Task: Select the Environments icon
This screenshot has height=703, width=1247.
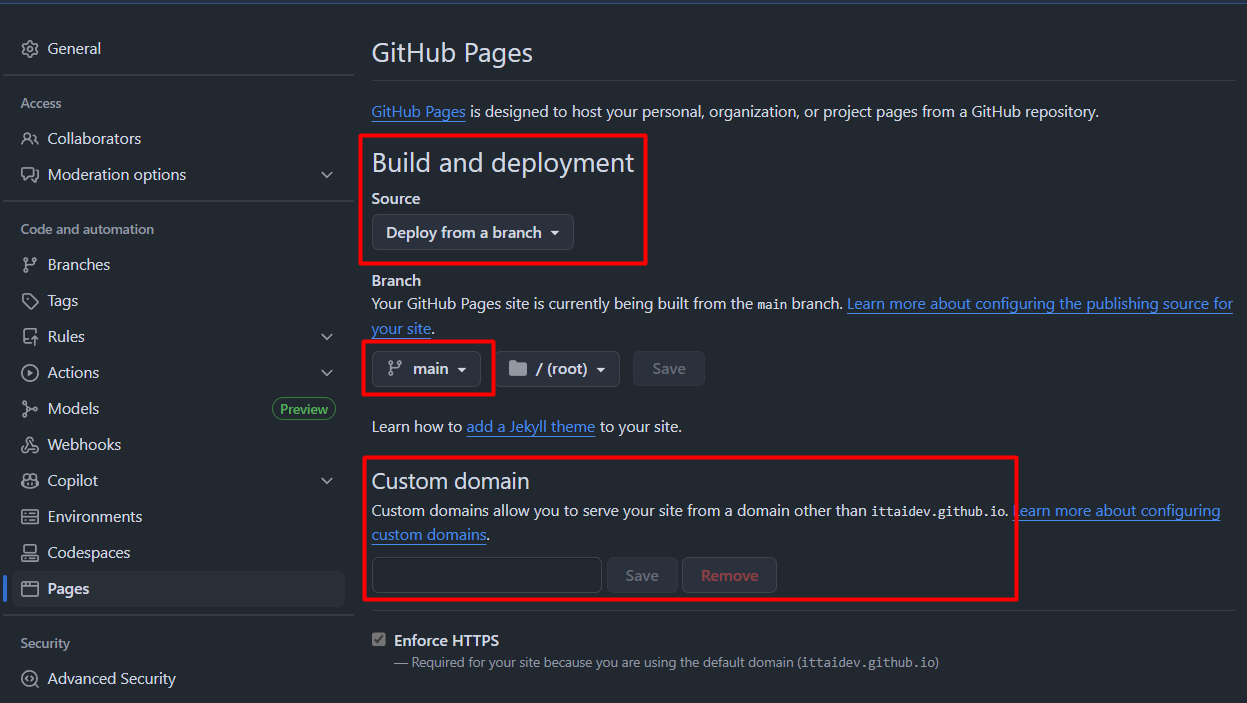Action: (x=30, y=516)
